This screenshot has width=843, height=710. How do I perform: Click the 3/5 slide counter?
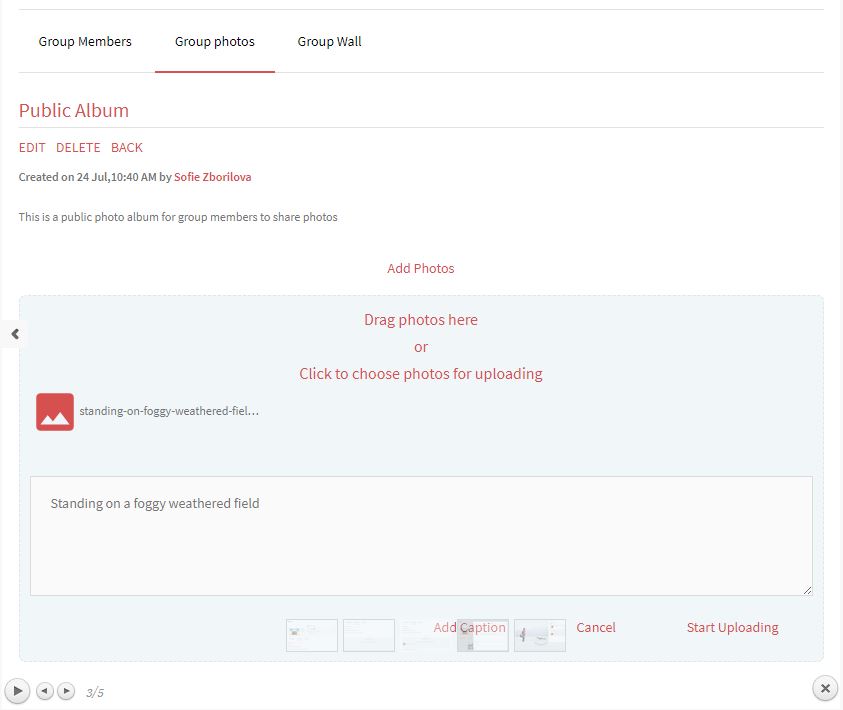[95, 692]
